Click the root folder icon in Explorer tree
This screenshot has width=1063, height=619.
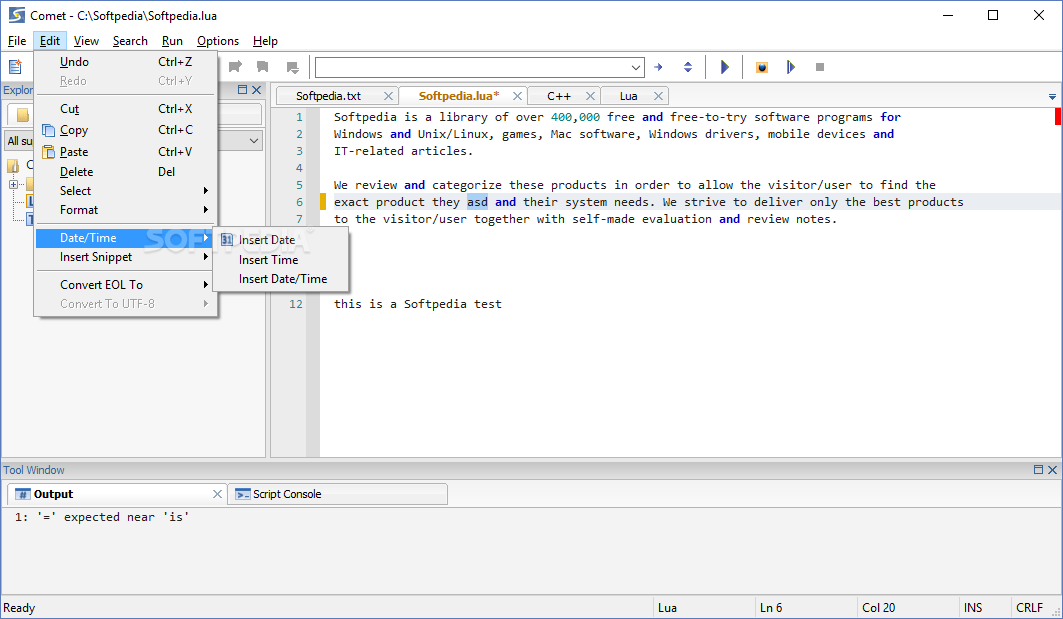(x=13, y=165)
